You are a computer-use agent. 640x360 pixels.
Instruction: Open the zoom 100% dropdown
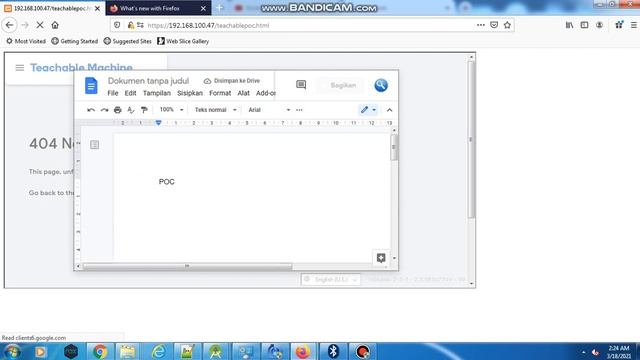[171, 109]
